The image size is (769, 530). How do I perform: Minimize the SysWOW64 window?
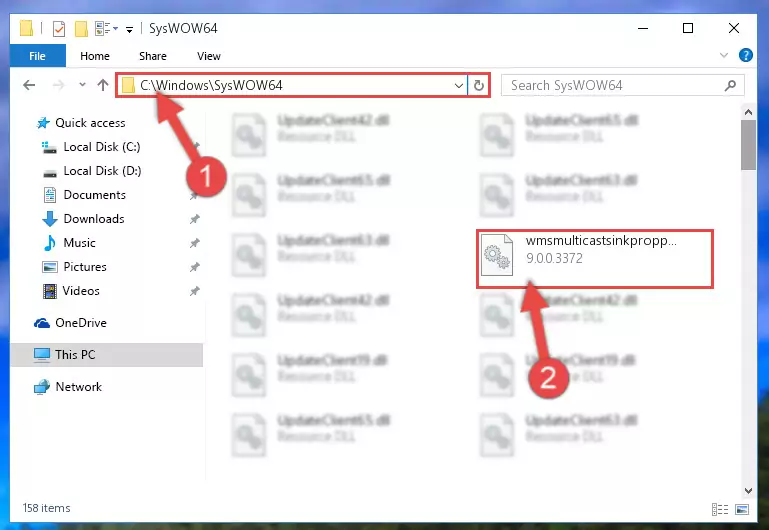point(643,28)
